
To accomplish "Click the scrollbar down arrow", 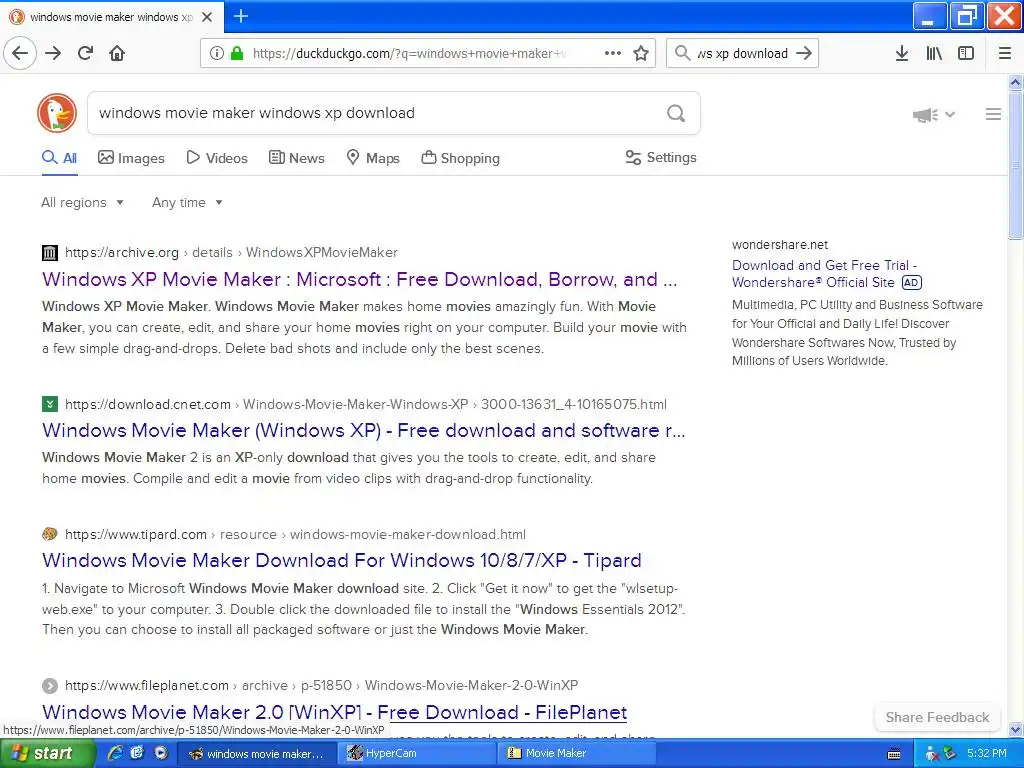I will point(1015,729).
